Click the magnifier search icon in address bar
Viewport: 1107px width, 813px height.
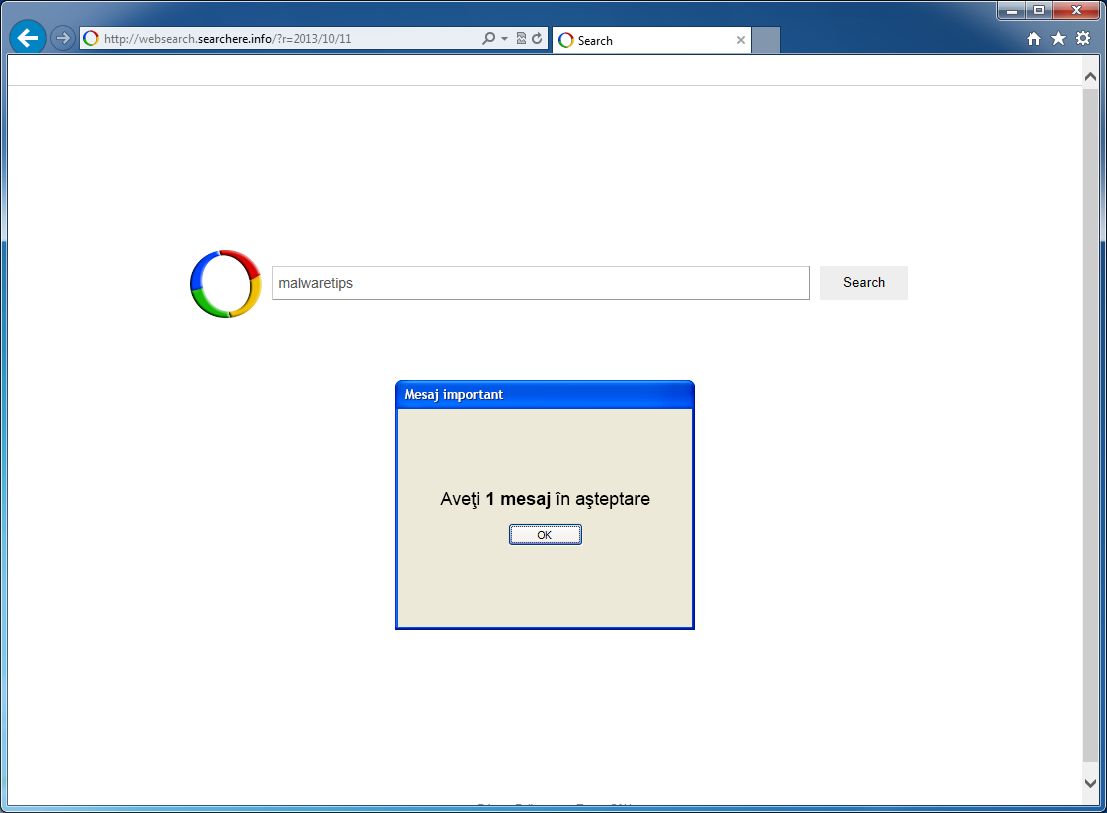point(489,37)
